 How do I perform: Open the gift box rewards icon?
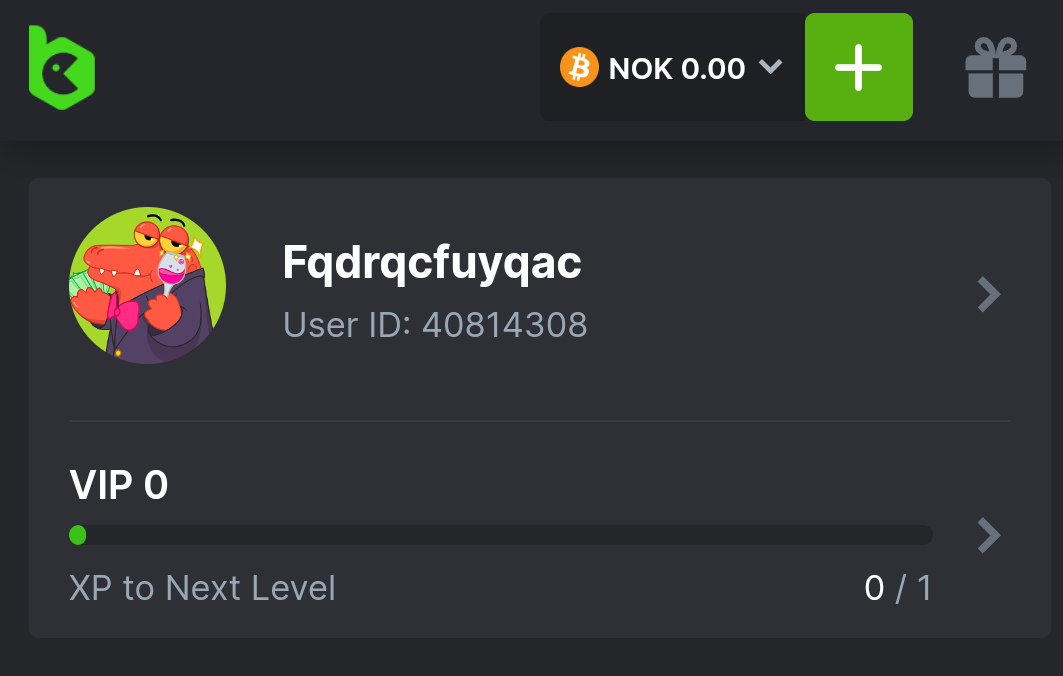click(995, 67)
